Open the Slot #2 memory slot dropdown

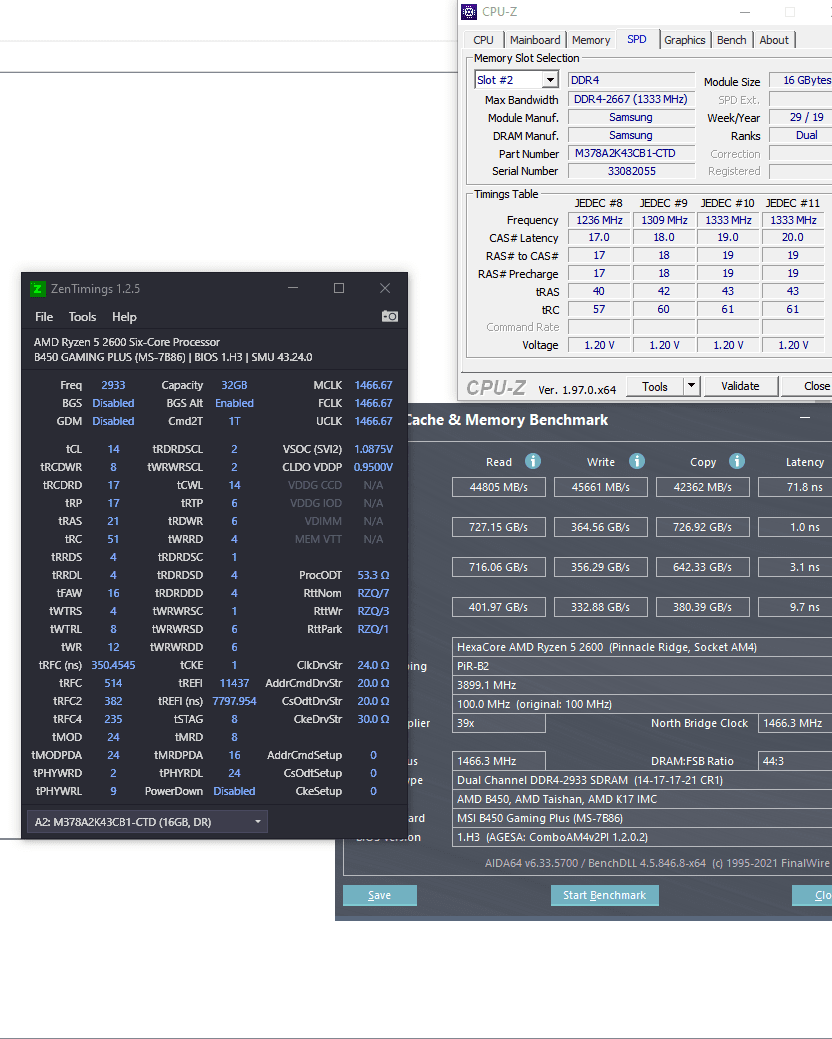tap(517, 80)
